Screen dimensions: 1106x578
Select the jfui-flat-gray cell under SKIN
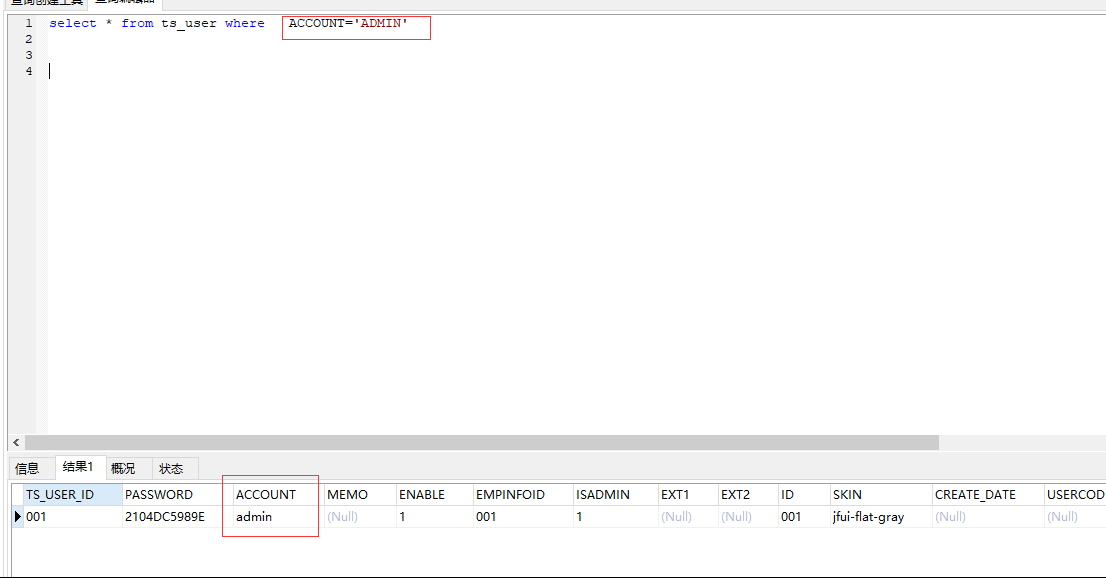880,517
